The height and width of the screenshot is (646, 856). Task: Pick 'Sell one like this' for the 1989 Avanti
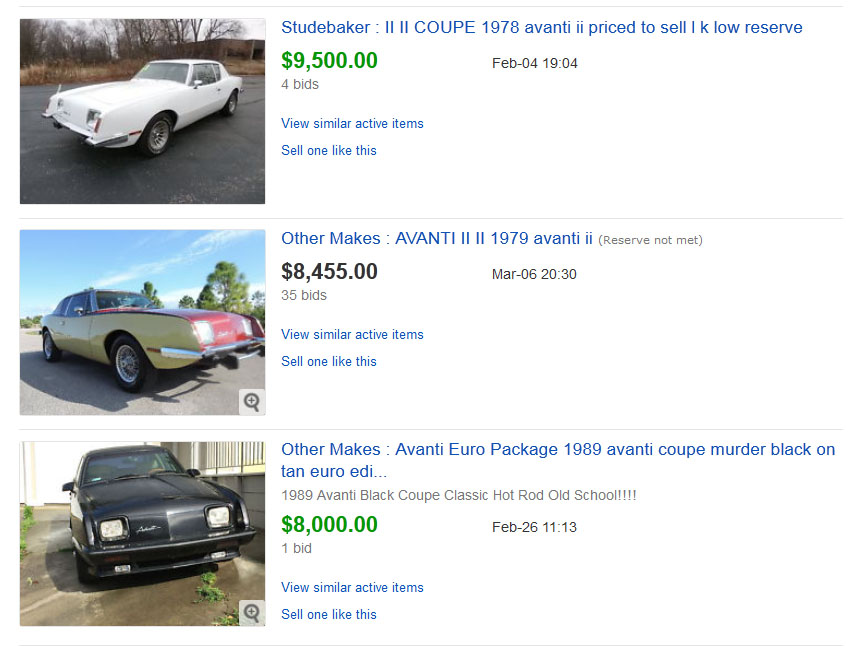(x=329, y=615)
